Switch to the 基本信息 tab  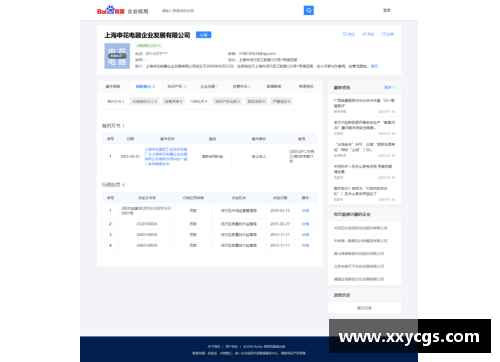113,86
